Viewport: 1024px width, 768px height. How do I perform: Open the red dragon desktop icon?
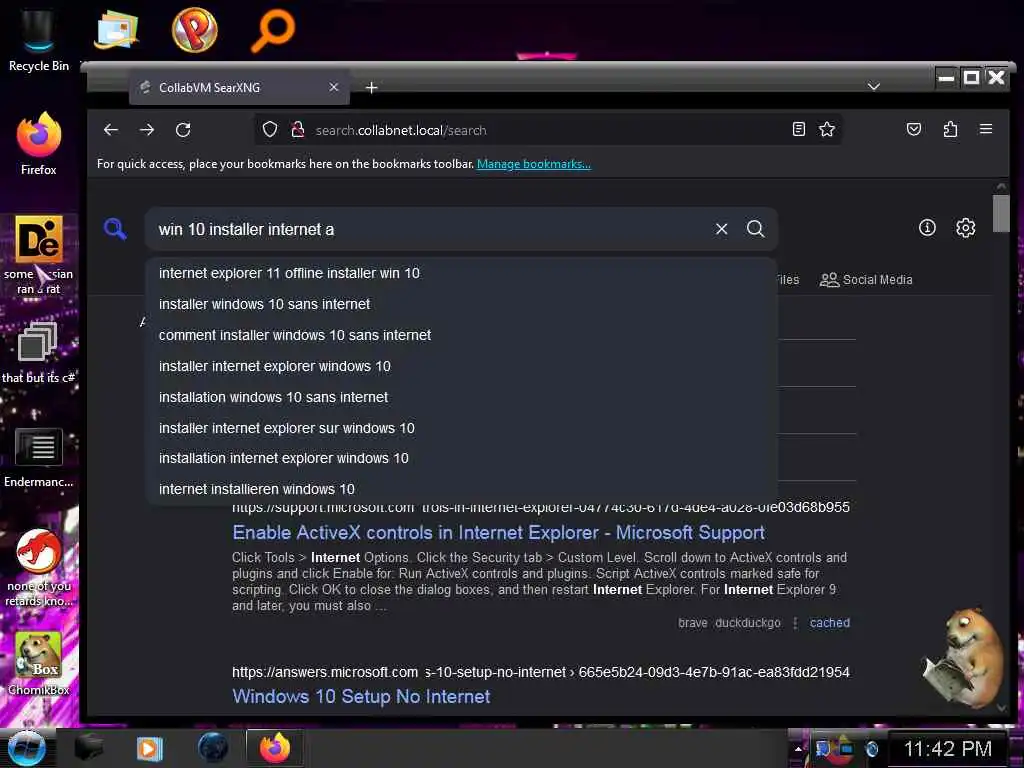pos(39,568)
